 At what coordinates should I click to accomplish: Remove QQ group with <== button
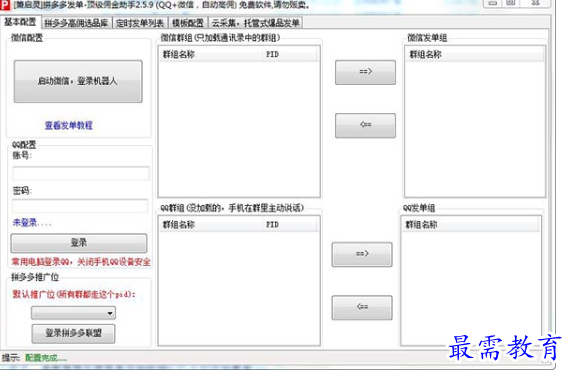click(x=362, y=307)
